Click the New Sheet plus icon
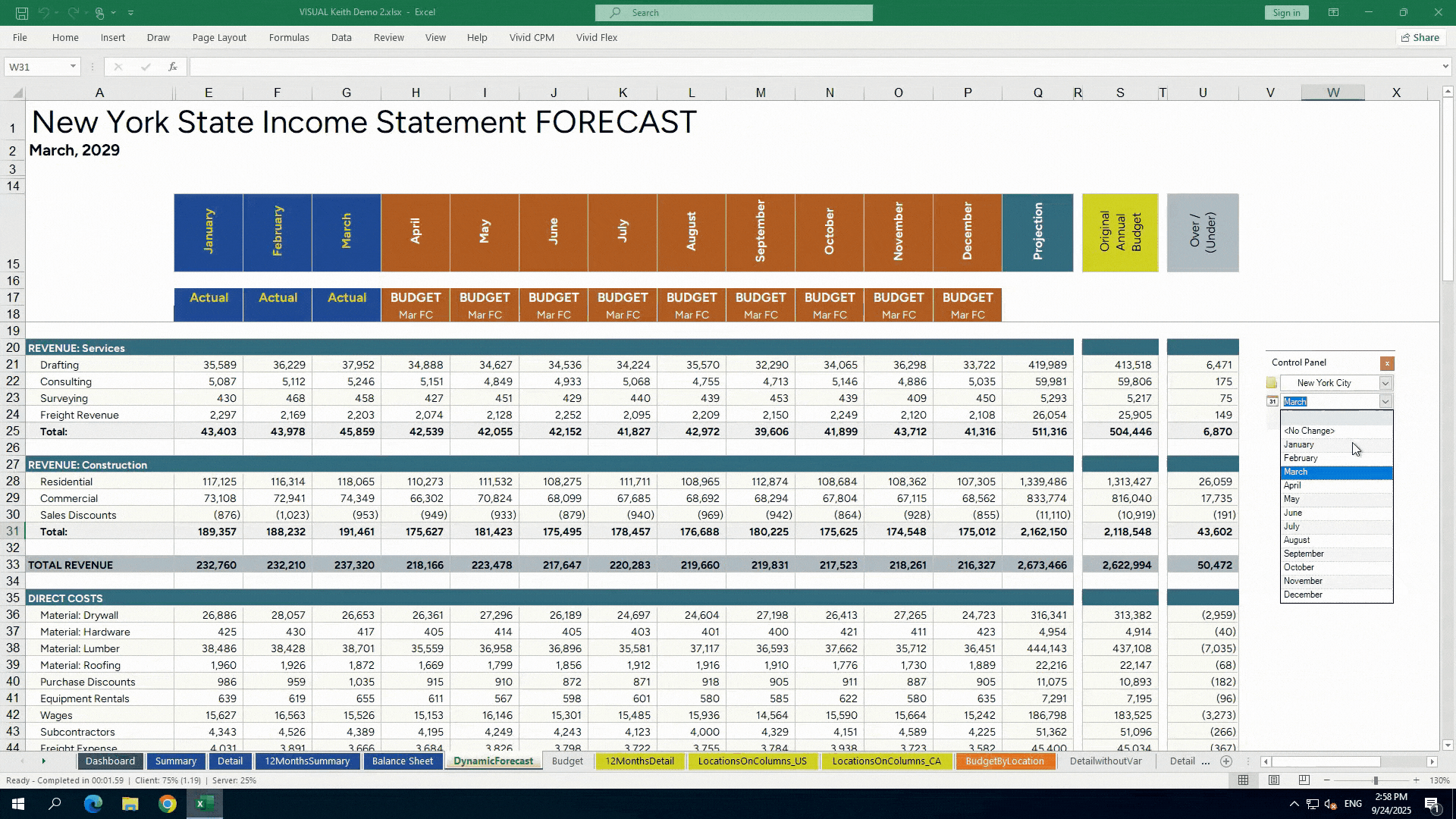This screenshot has width=1456, height=819. click(x=1226, y=761)
